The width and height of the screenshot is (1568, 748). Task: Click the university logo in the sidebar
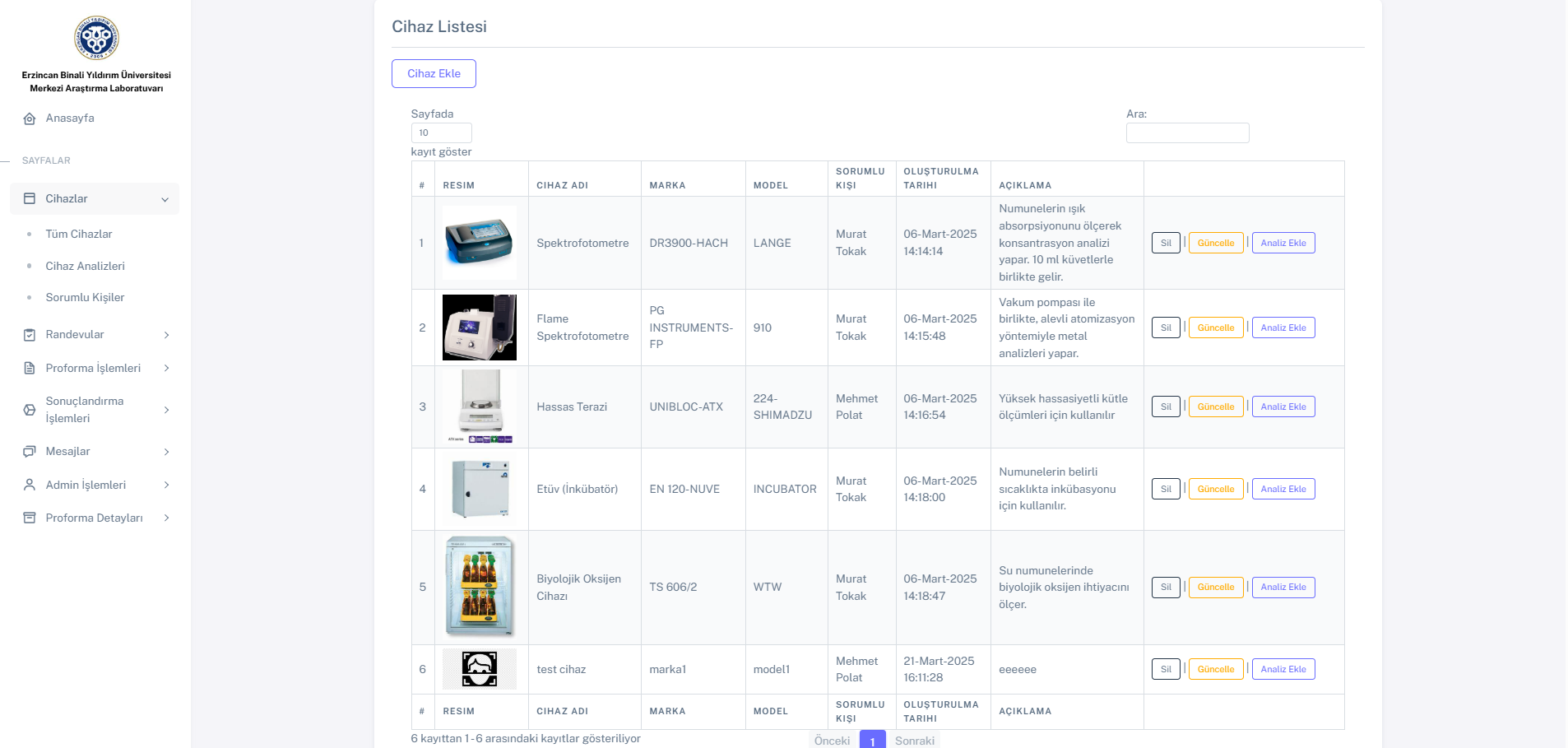[96, 38]
